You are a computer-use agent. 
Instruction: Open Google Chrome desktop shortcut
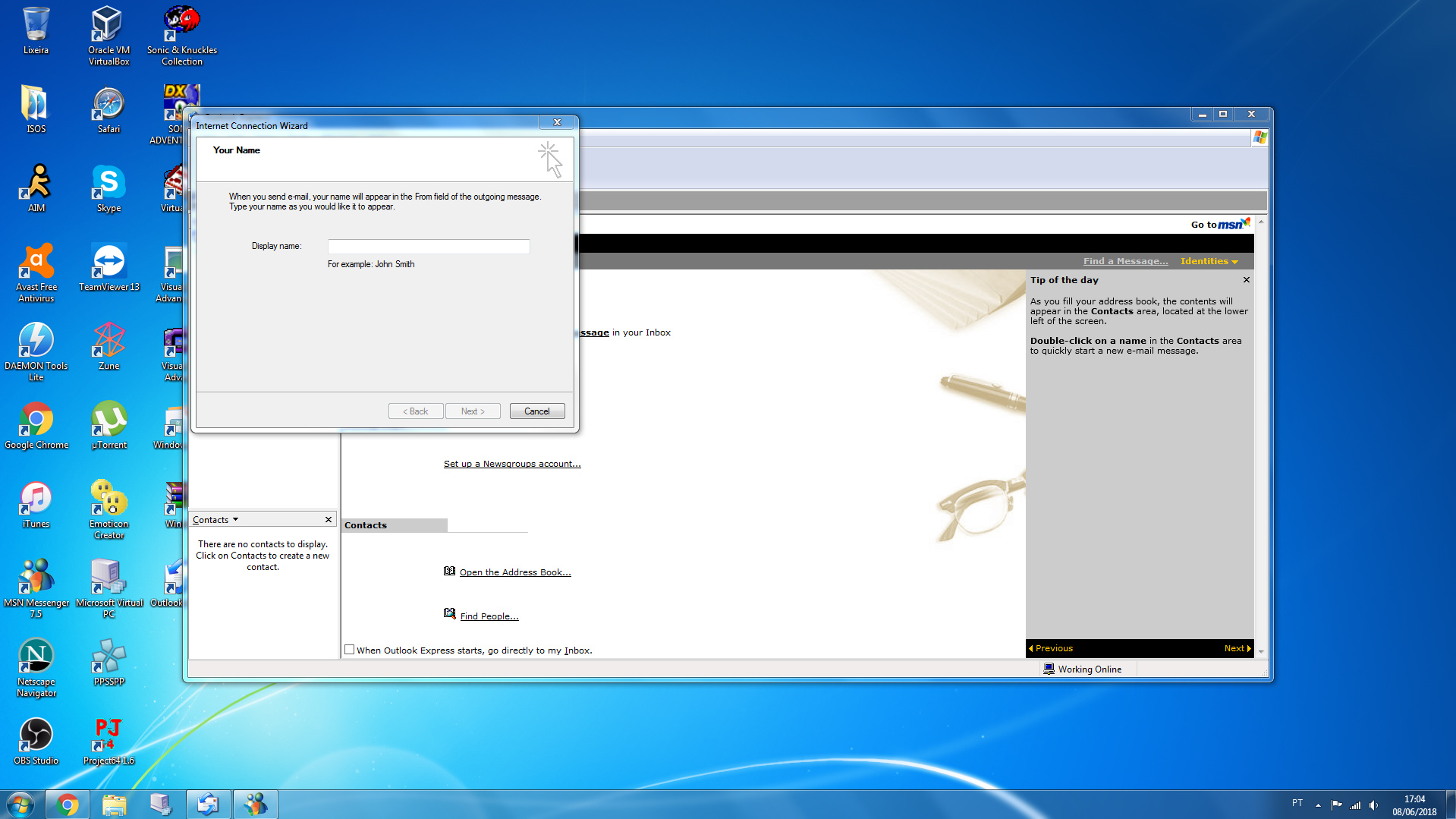click(36, 424)
